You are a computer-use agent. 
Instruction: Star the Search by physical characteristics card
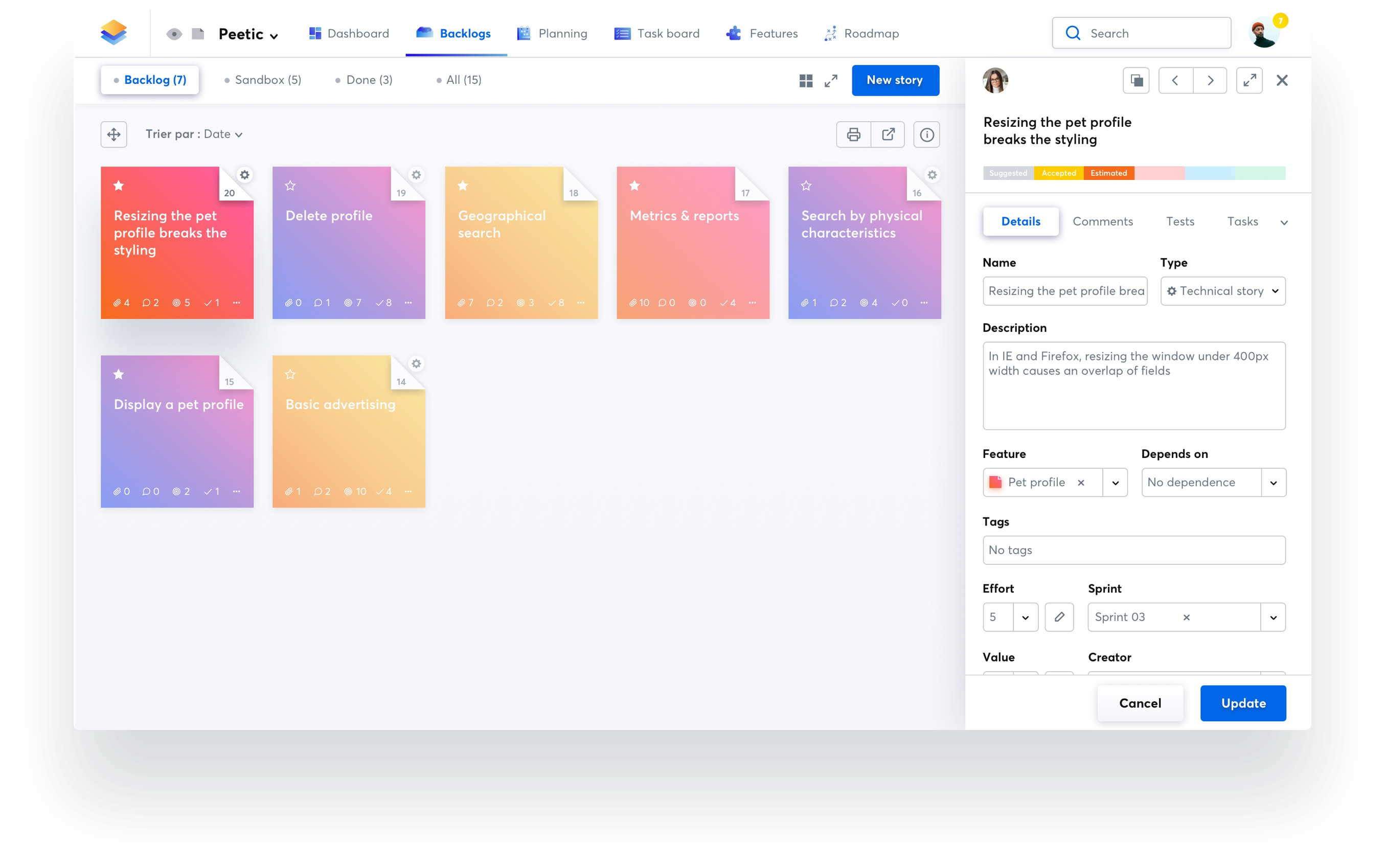click(806, 185)
